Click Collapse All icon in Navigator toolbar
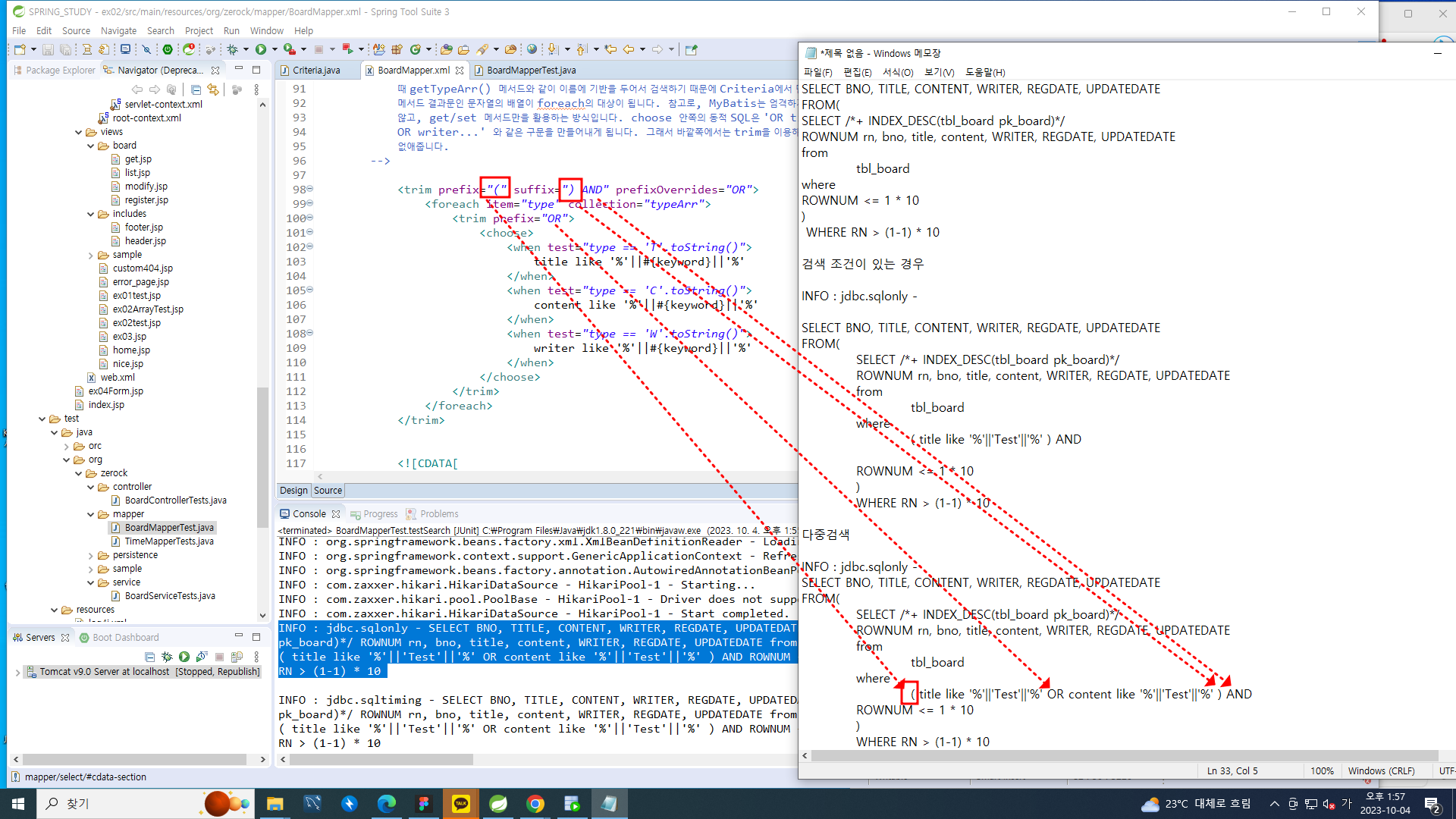This screenshot has width=1456, height=819. [x=196, y=89]
